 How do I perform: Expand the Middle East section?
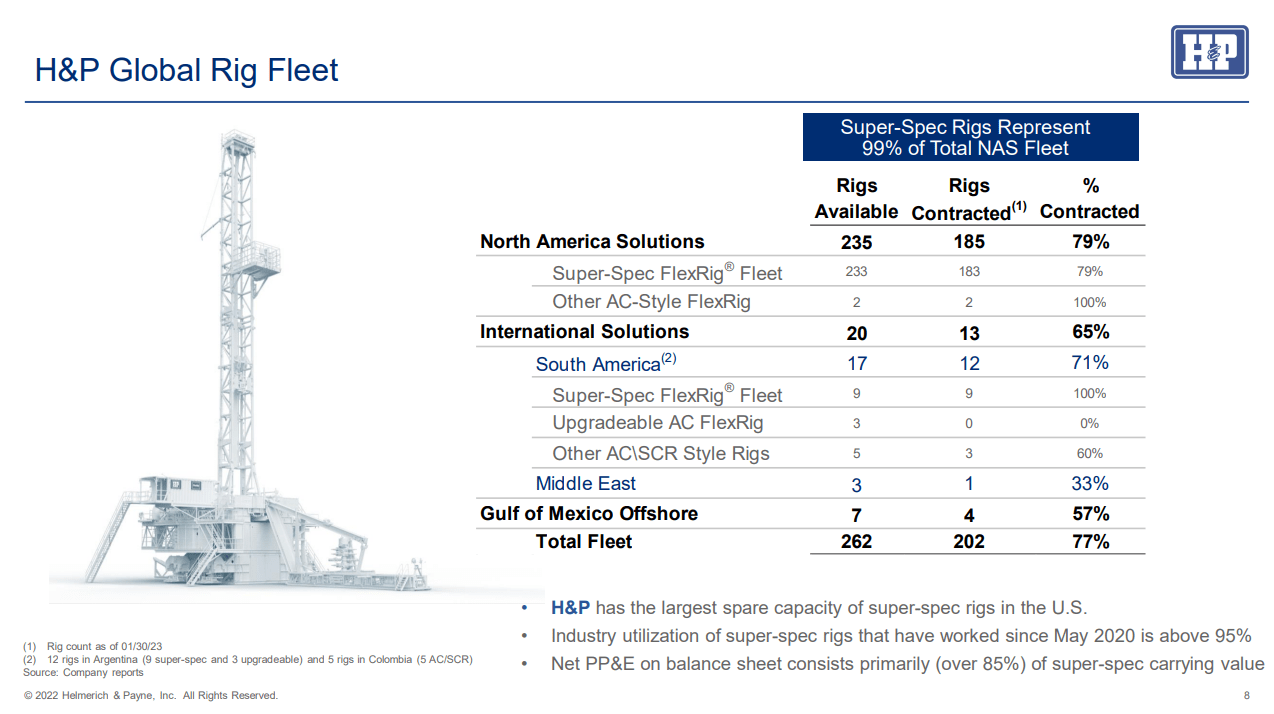coord(586,483)
